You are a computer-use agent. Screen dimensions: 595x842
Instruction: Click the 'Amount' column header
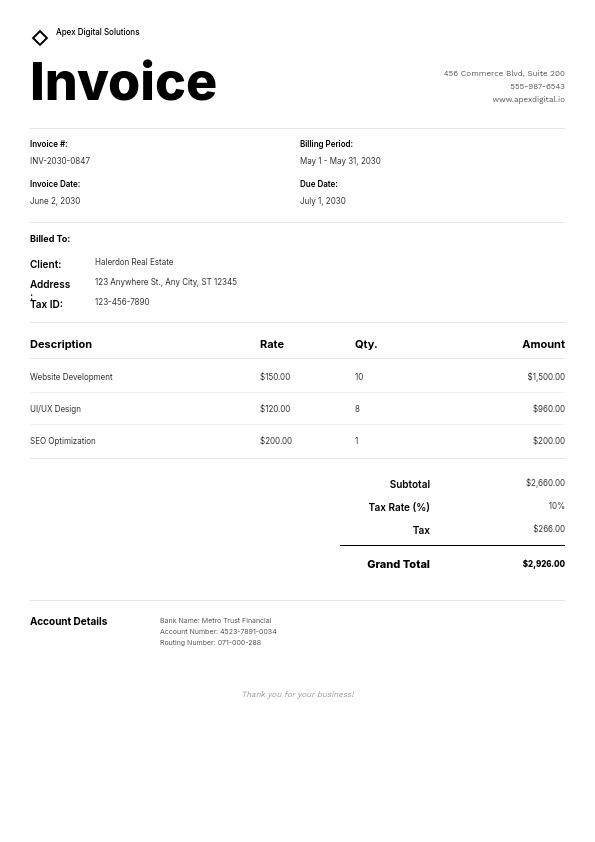click(x=543, y=344)
